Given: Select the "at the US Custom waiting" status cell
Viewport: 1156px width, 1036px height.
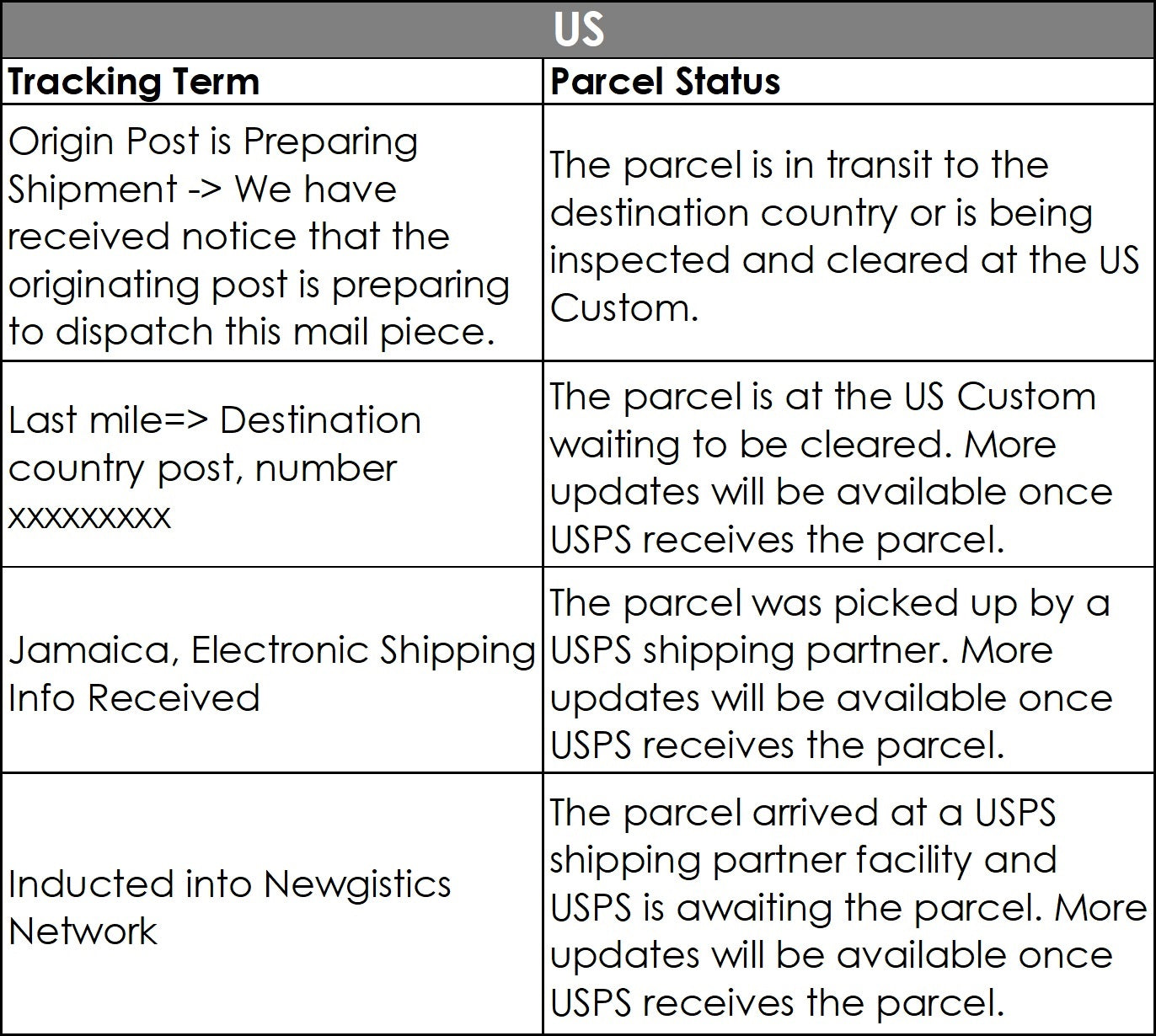Looking at the screenshot, I should 848,466.
